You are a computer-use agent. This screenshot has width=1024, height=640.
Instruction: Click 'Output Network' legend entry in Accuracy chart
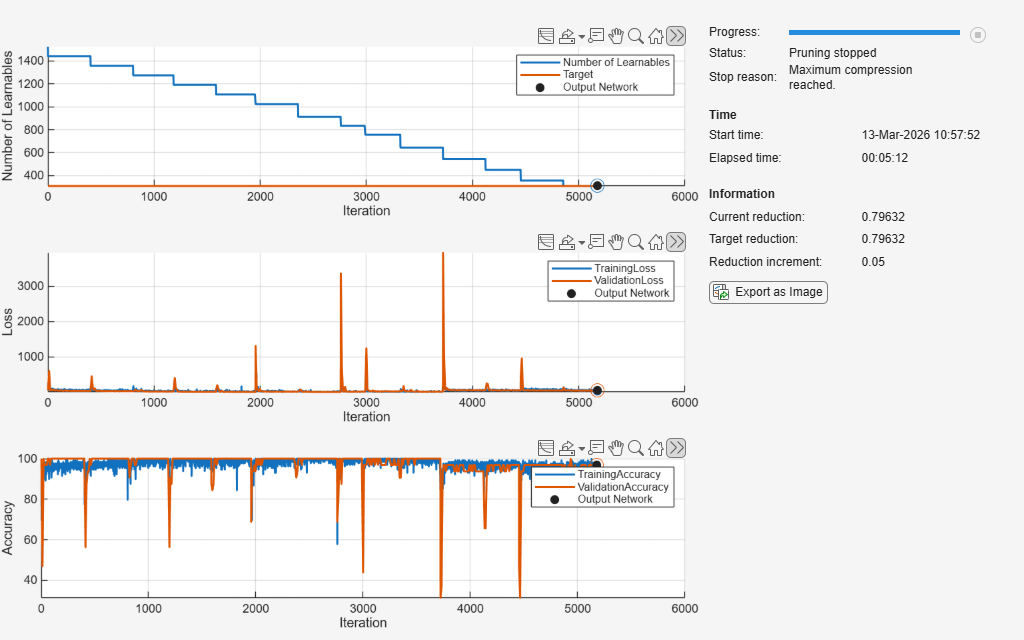[615, 499]
